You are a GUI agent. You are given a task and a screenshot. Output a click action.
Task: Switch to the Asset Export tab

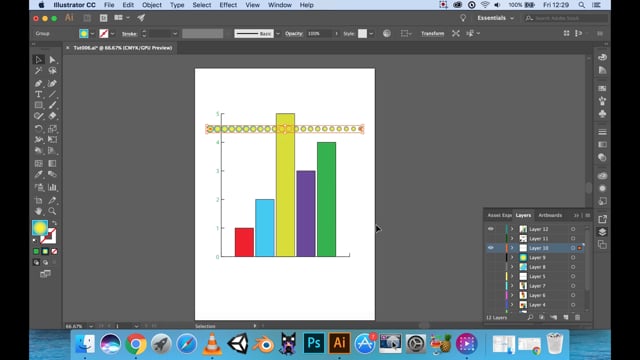[x=499, y=215]
